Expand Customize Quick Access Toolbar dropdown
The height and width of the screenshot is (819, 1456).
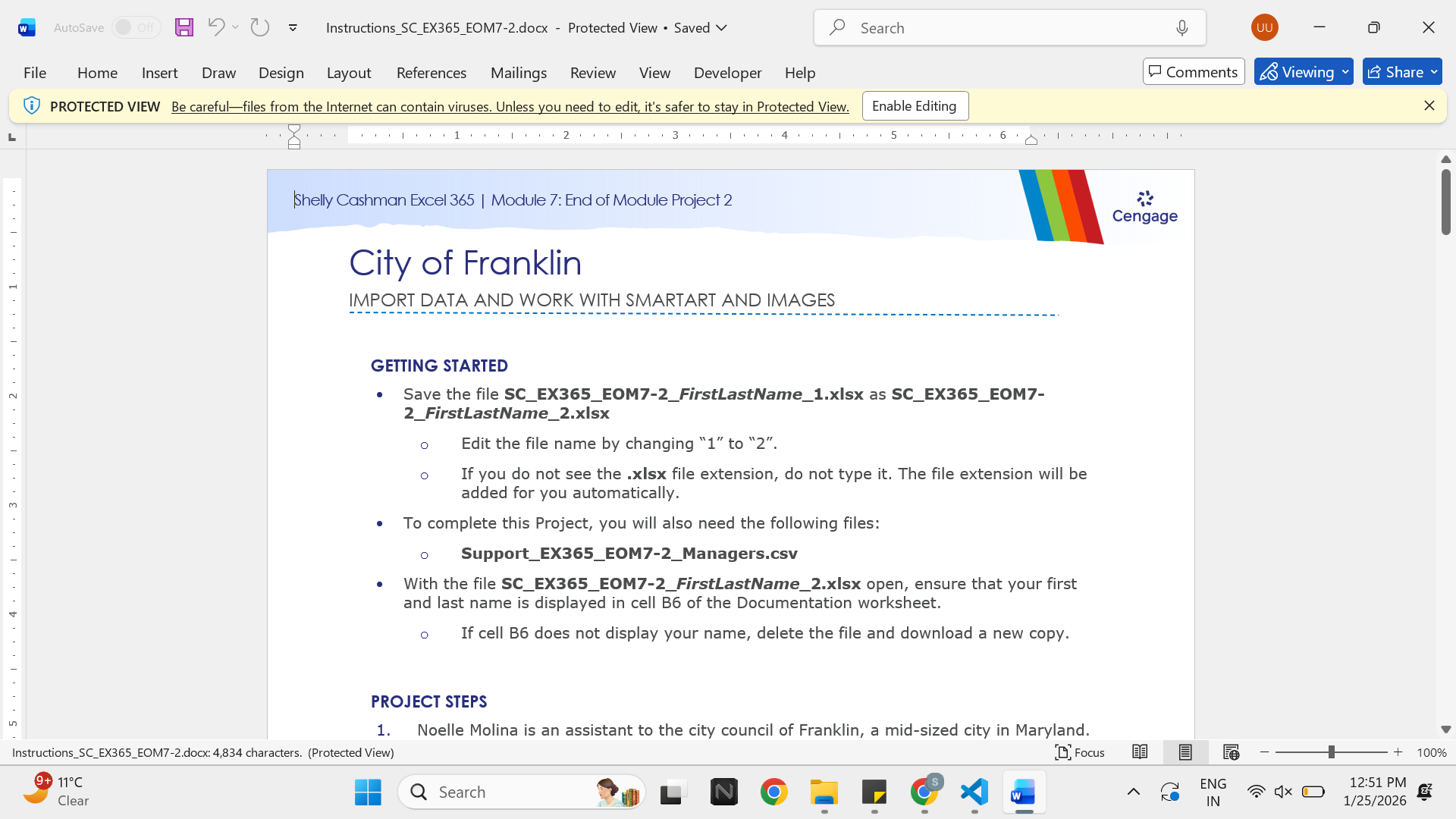293,28
